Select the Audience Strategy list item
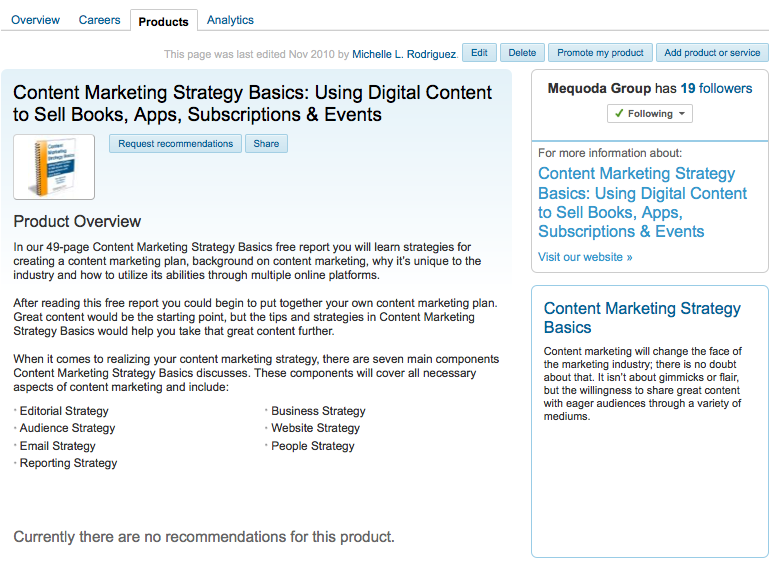Image resolution: width=776 pixels, height=563 pixels. point(67,428)
